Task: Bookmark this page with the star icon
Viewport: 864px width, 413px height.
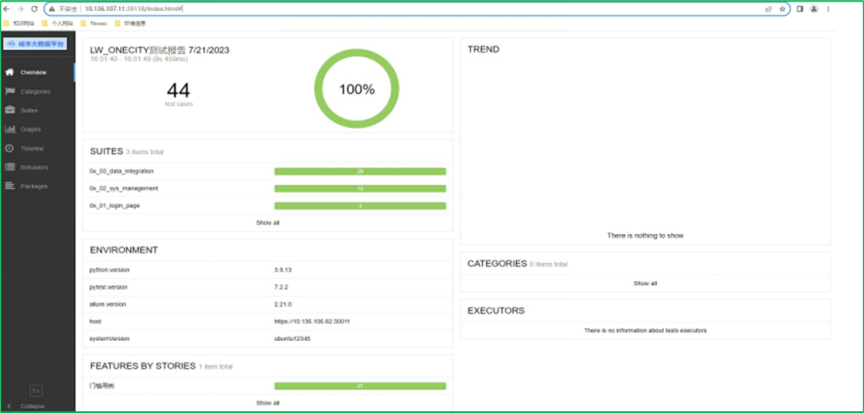Action: pos(782,8)
